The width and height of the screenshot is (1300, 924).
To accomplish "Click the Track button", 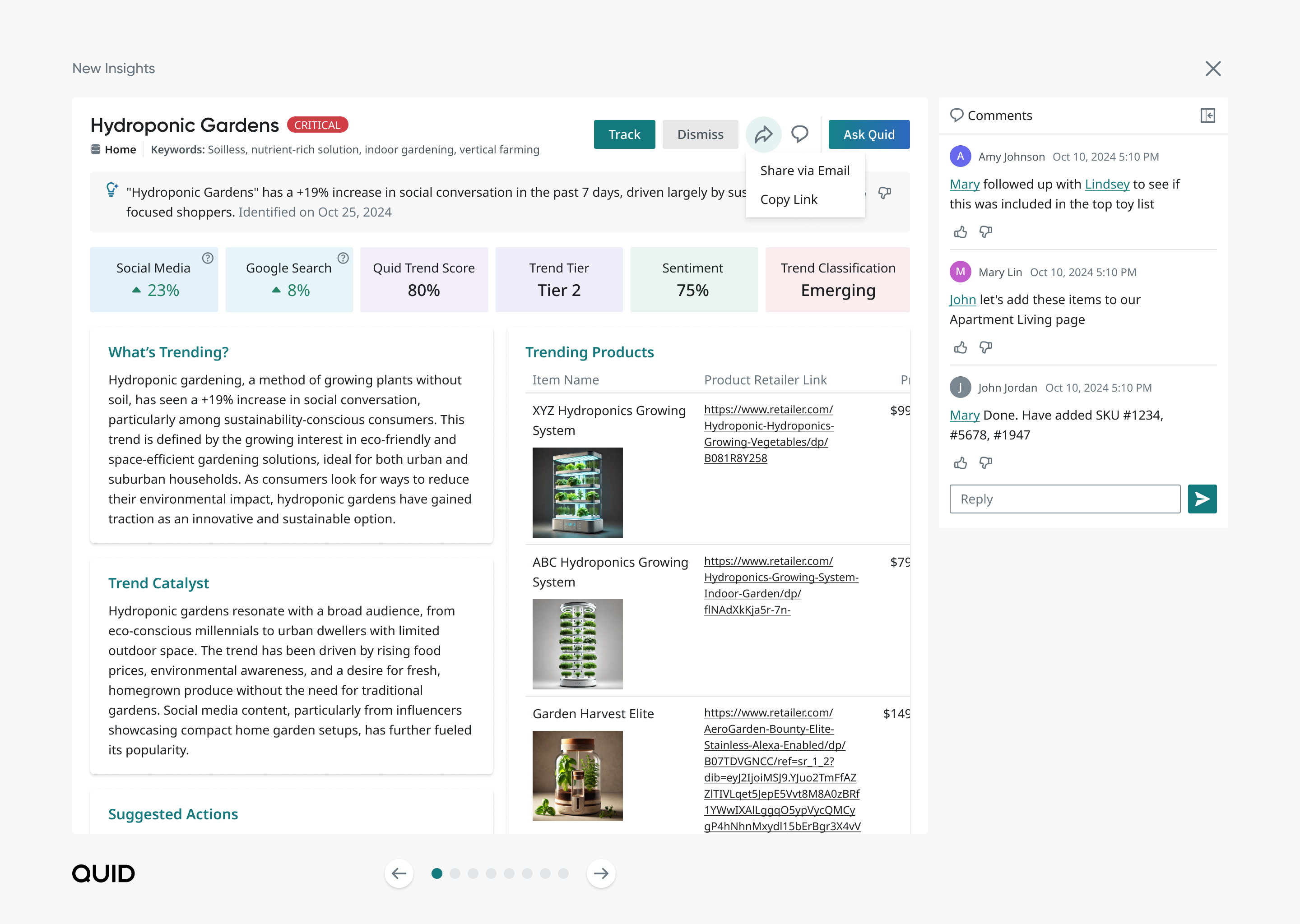I will [x=624, y=134].
